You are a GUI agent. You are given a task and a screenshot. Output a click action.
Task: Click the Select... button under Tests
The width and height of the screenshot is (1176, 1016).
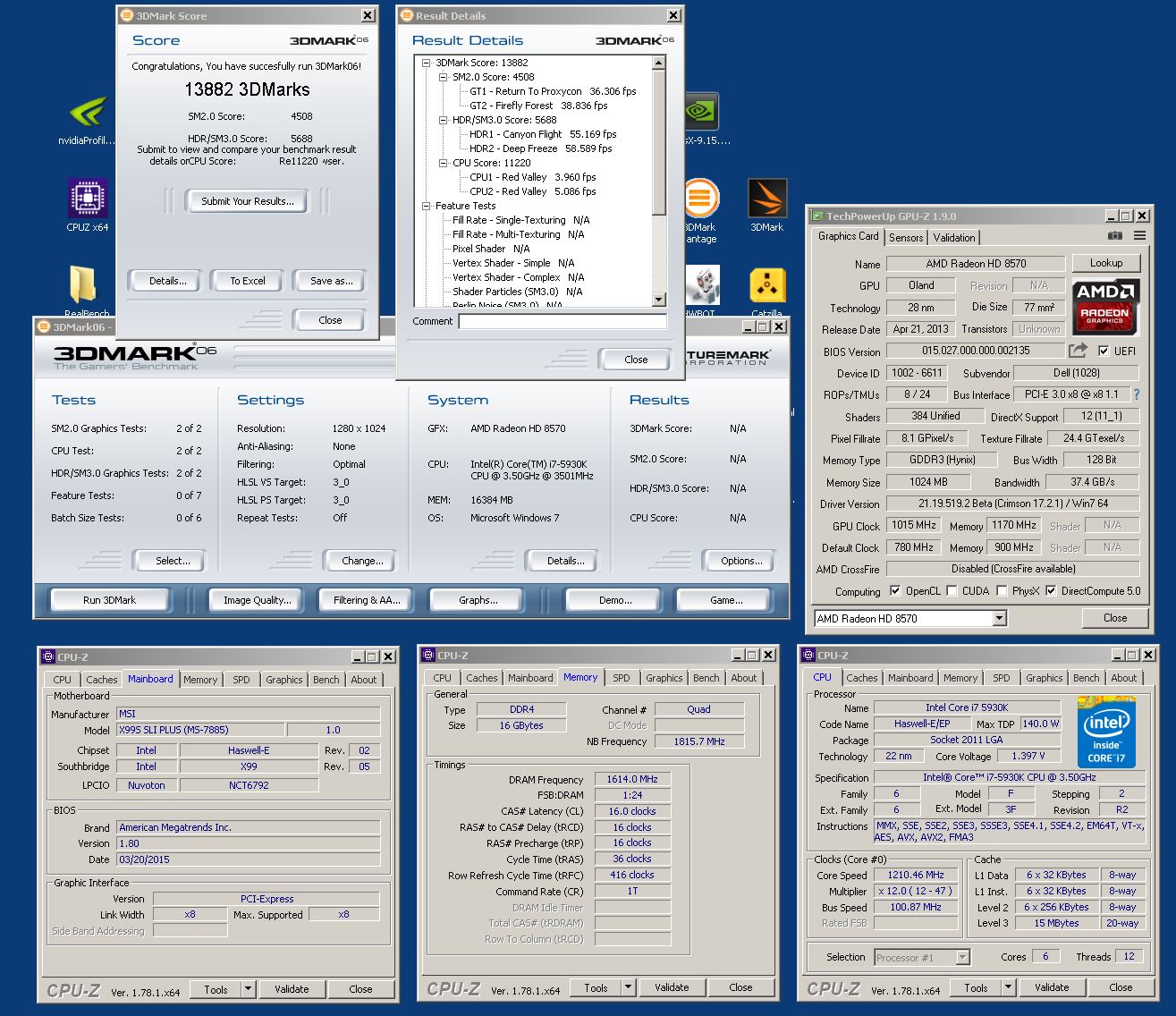tap(173, 561)
